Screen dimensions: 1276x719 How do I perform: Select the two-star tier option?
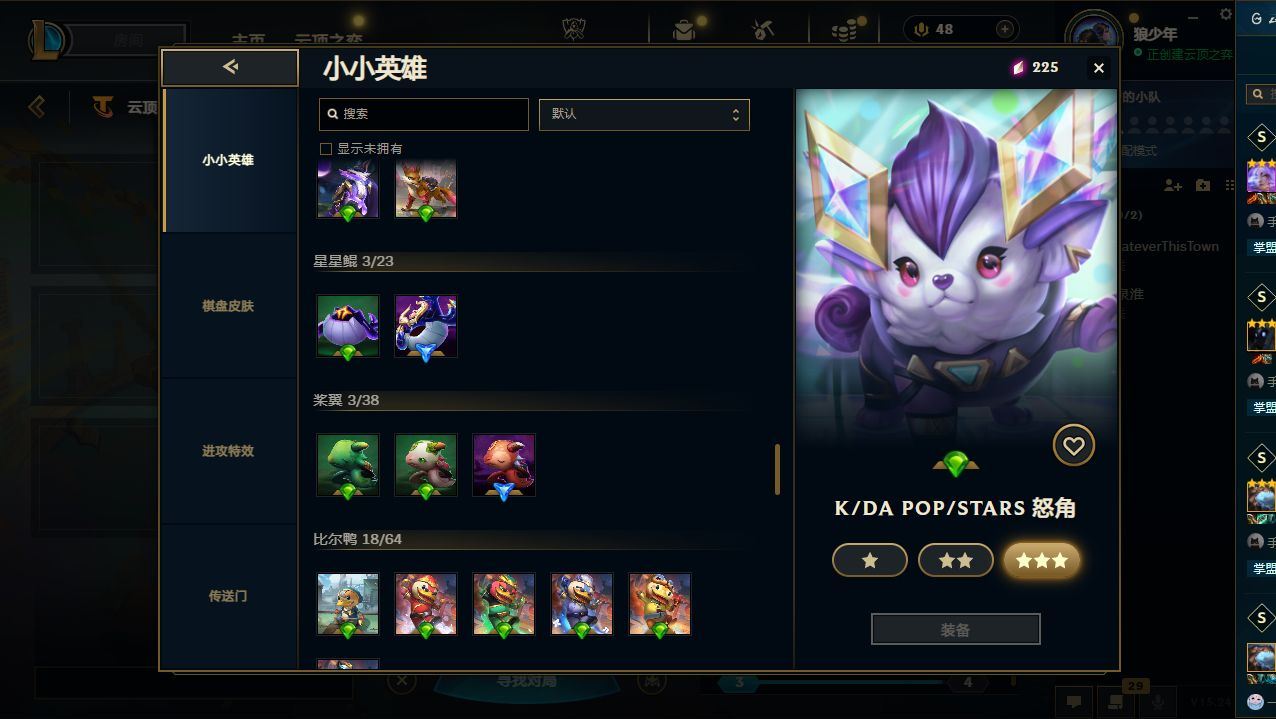[956, 561]
